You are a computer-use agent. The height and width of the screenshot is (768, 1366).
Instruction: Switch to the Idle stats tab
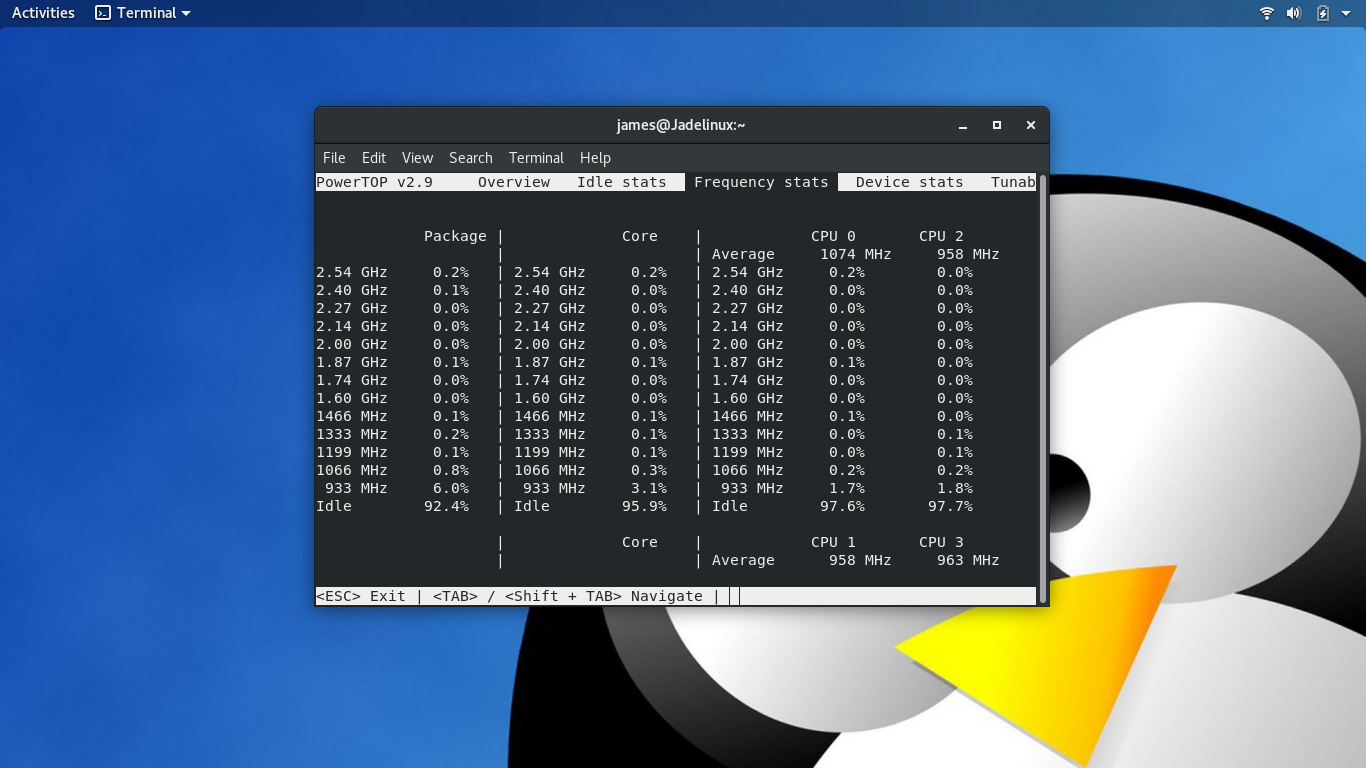click(622, 182)
